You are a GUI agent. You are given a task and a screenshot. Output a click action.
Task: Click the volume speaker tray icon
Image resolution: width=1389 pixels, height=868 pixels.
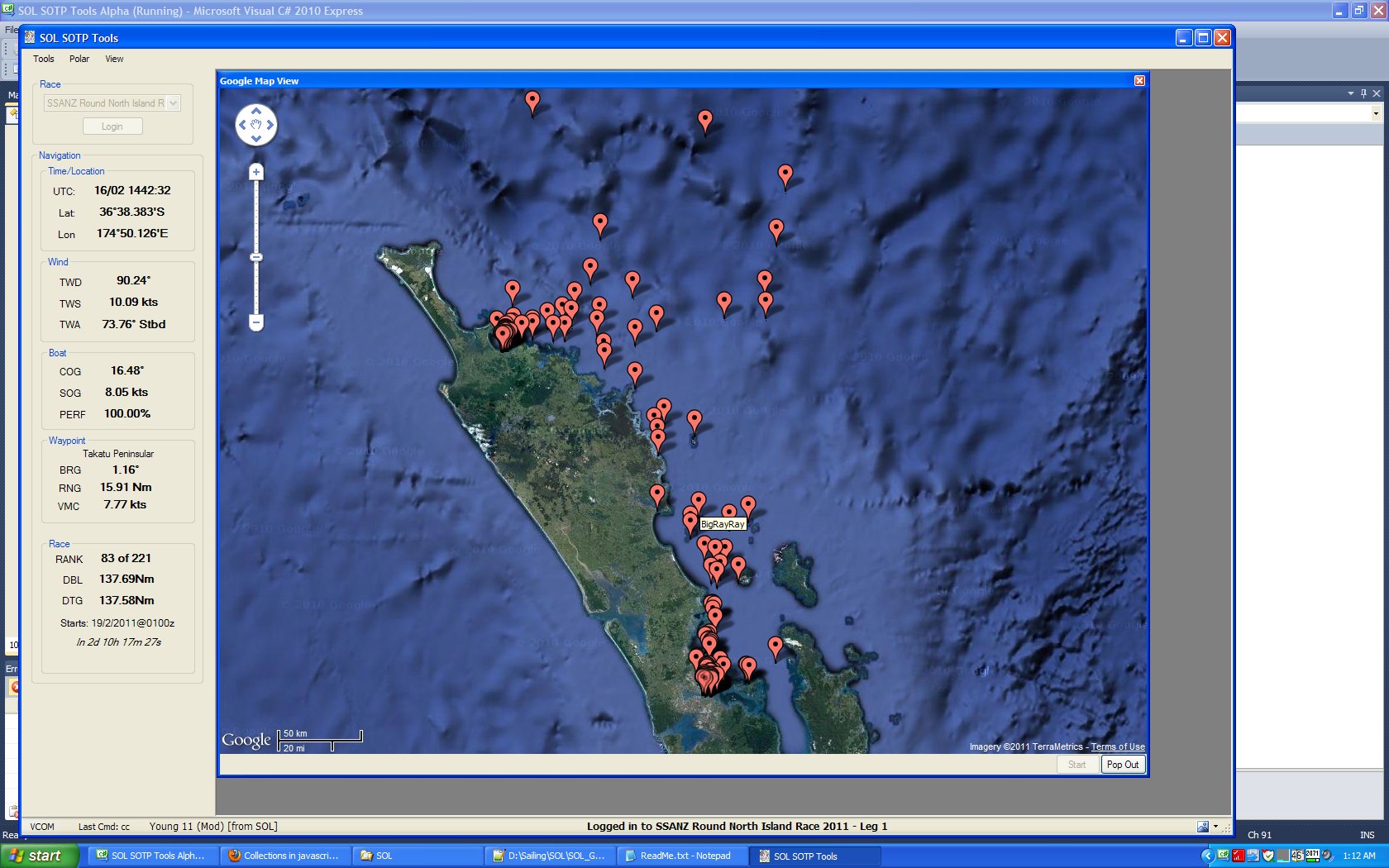pos(1327,856)
